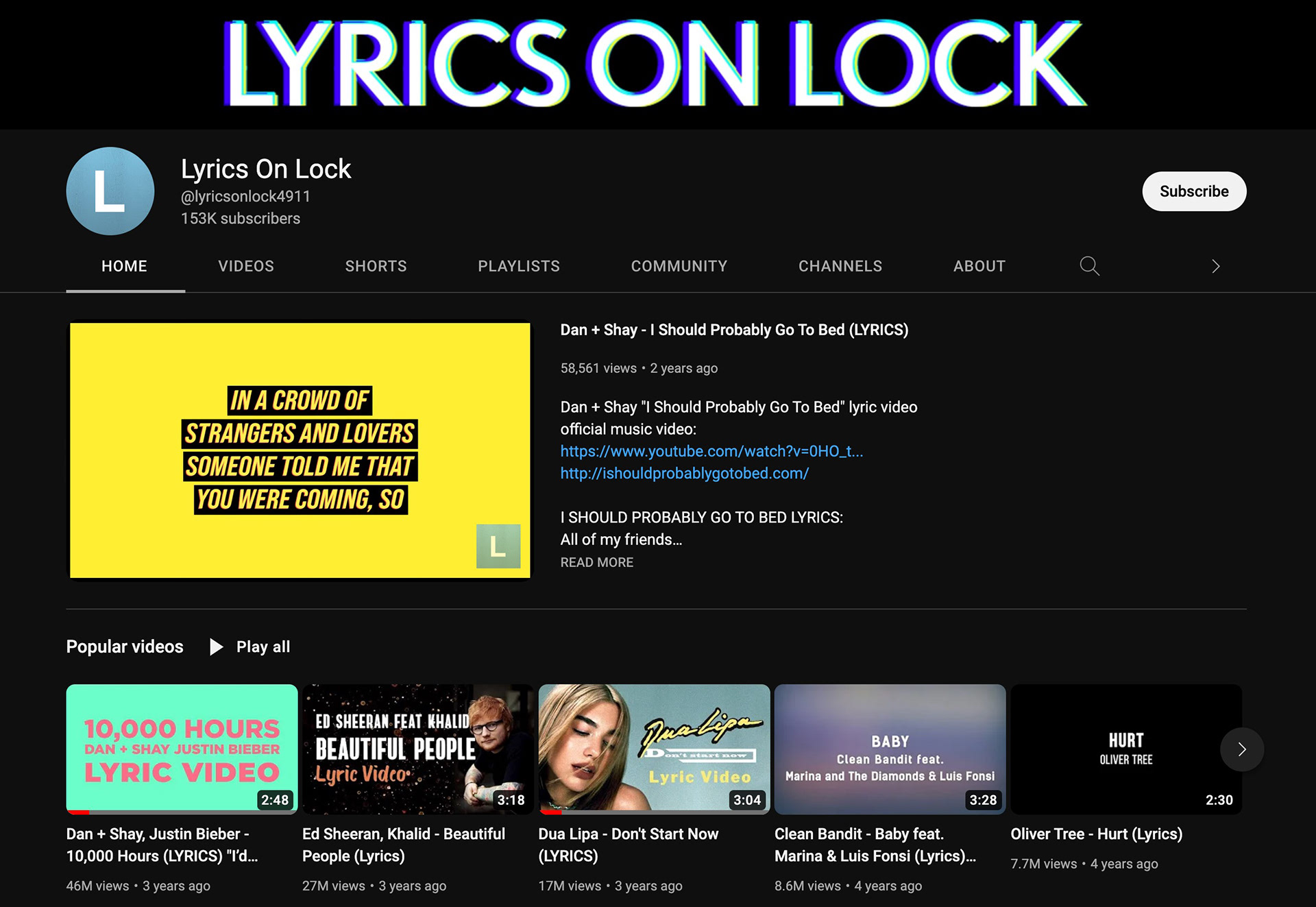1316x907 pixels.
Task: Click the 58,561 views text
Action: (x=598, y=368)
